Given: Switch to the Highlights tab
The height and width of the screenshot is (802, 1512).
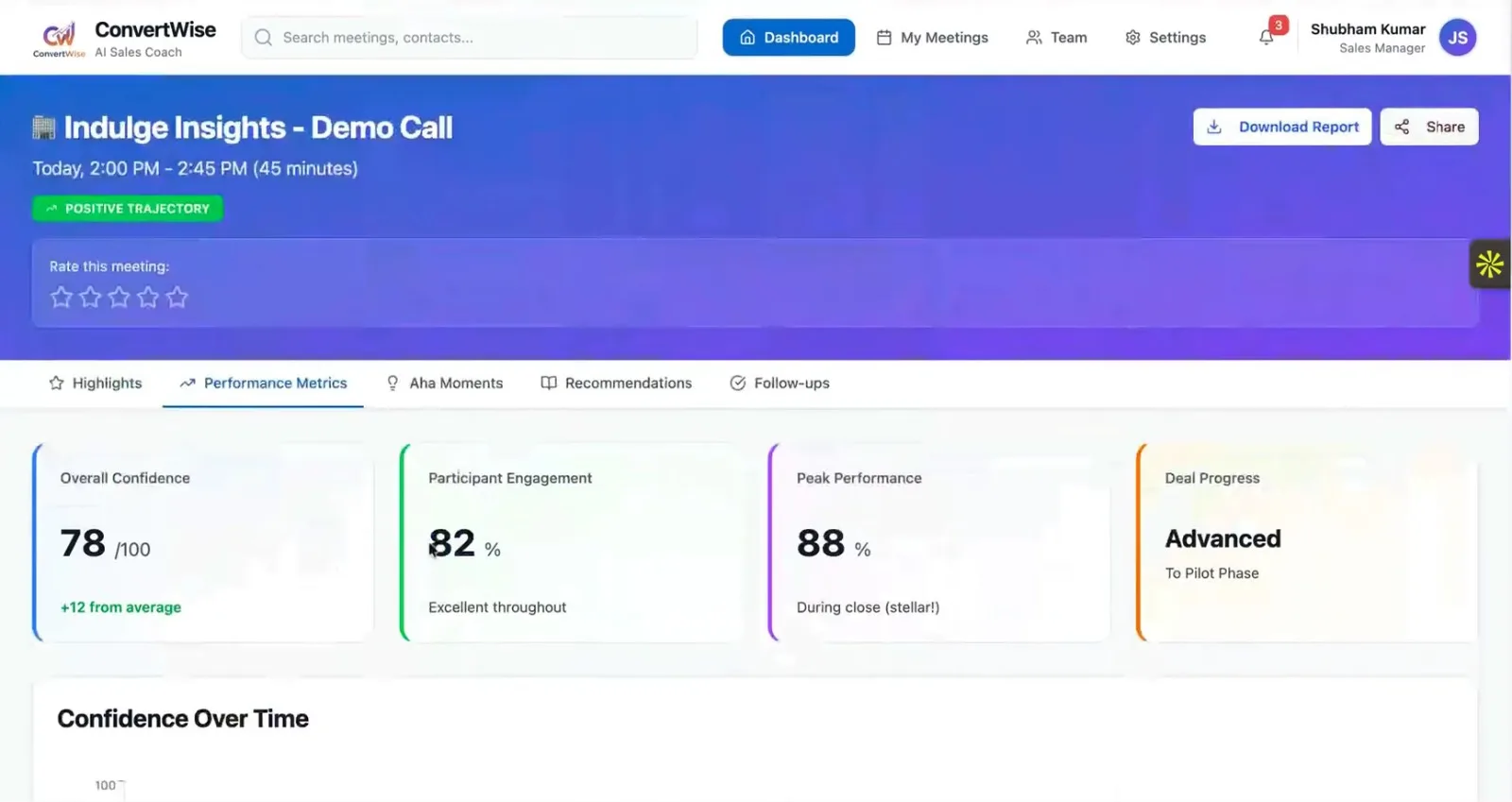Looking at the screenshot, I should [x=95, y=384].
